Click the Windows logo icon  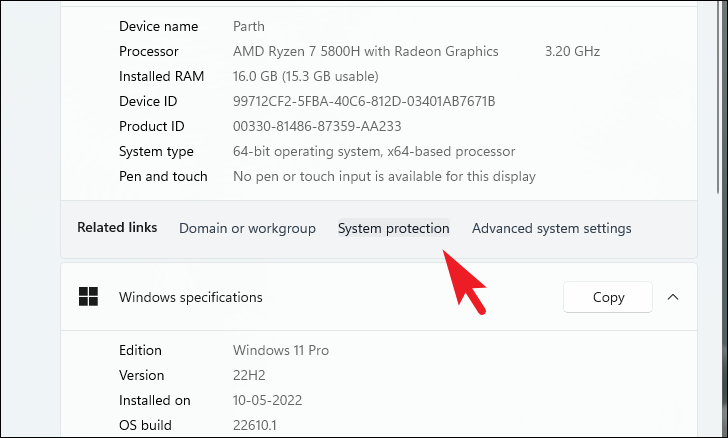tap(88, 296)
